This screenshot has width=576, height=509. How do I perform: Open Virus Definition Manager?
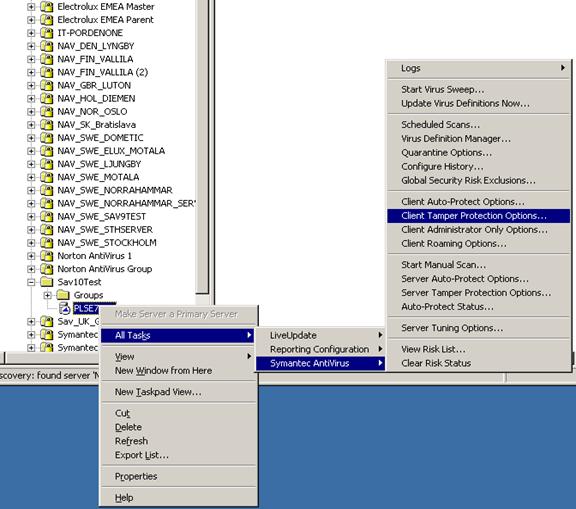478,138
